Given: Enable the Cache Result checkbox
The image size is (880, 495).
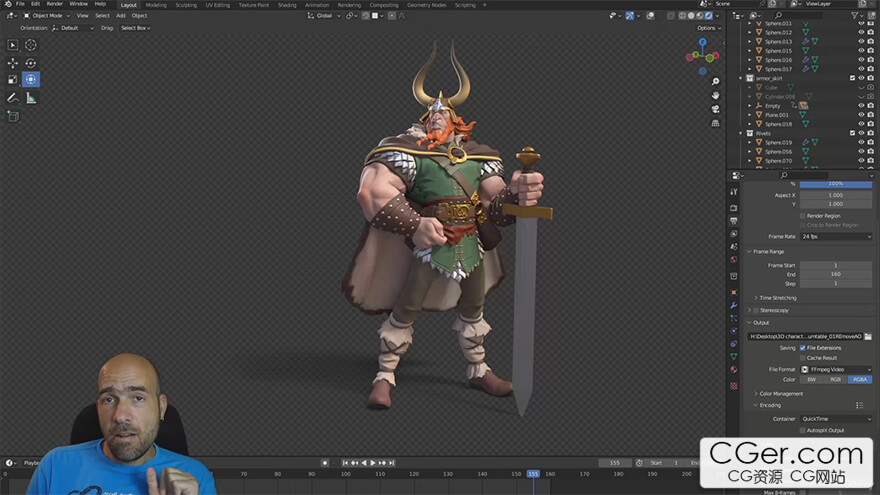Looking at the screenshot, I should pyautogui.click(x=803, y=358).
